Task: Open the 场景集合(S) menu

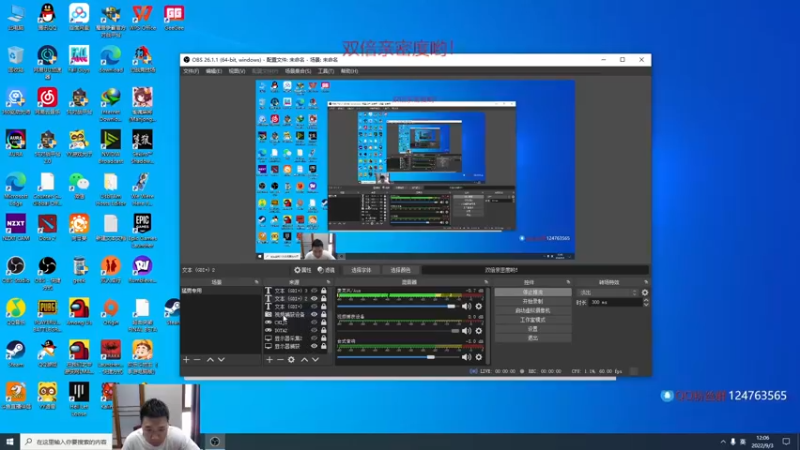Action: pos(298,71)
